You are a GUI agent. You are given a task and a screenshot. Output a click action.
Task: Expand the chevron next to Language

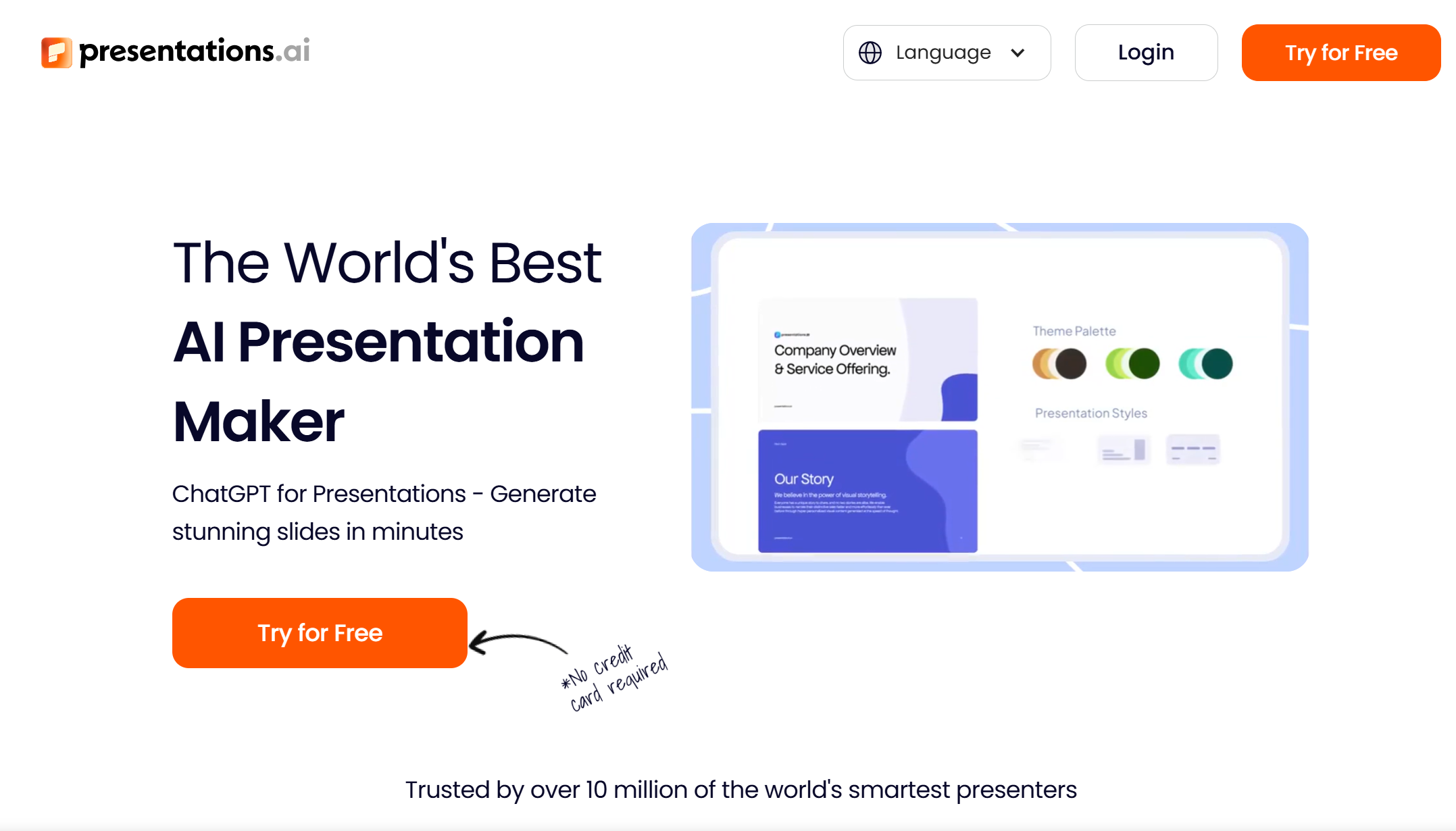(1019, 53)
